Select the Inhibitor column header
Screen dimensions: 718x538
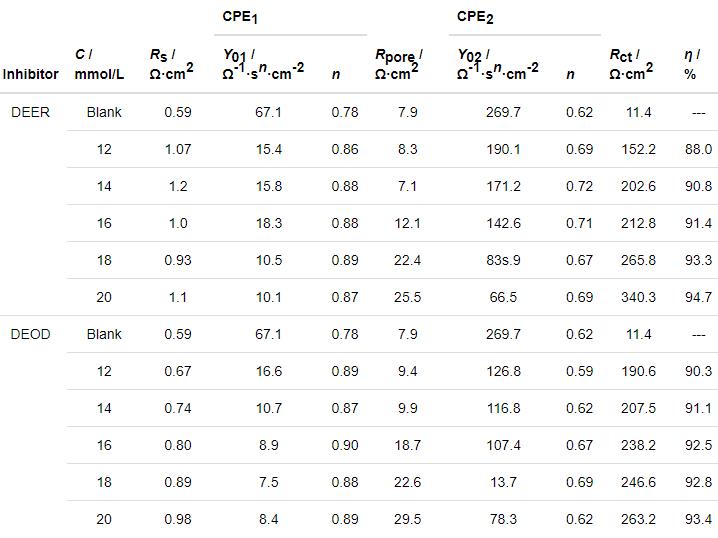click(x=30, y=74)
